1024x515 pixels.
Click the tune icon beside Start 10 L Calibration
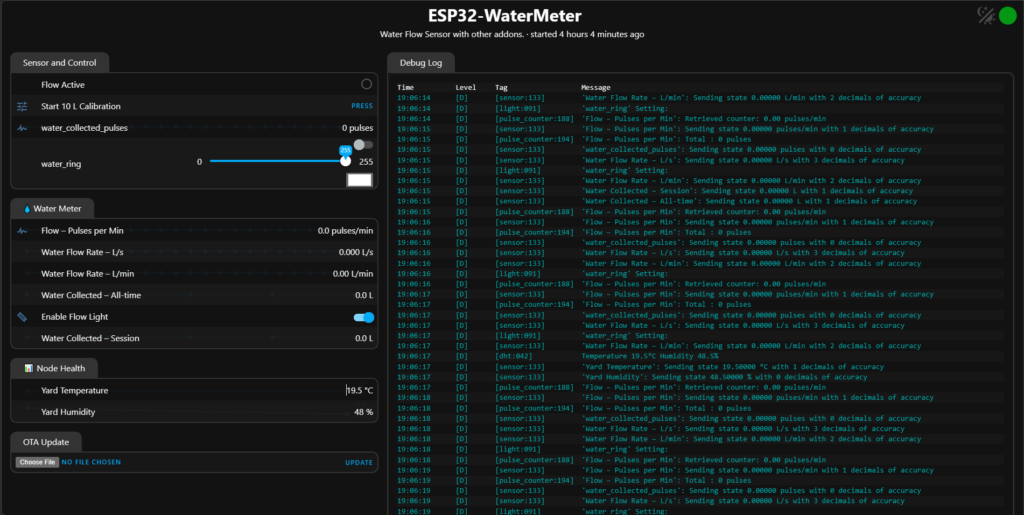pos(22,106)
